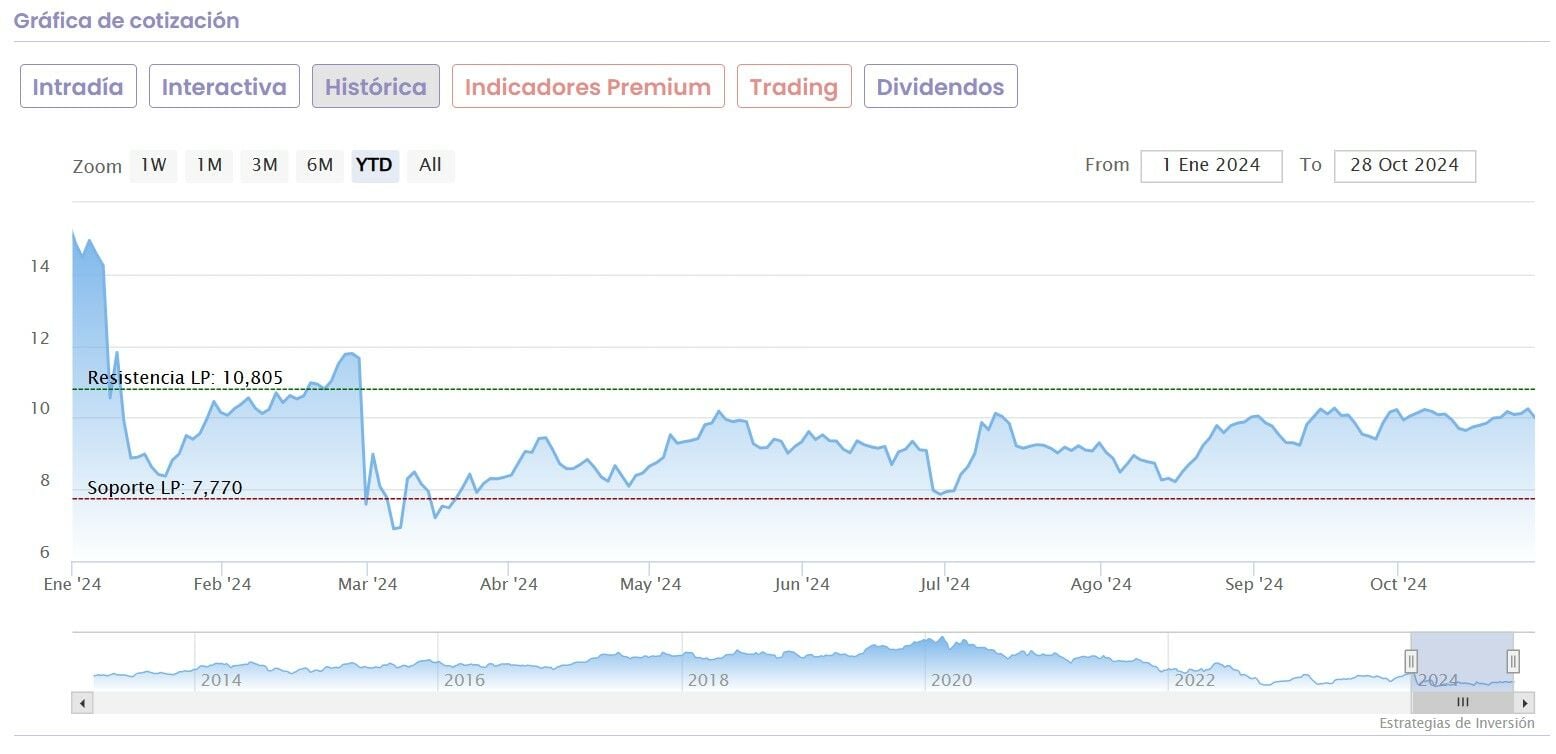Click the From date field
The image size is (1556, 754).
pyautogui.click(x=1211, y=166)
